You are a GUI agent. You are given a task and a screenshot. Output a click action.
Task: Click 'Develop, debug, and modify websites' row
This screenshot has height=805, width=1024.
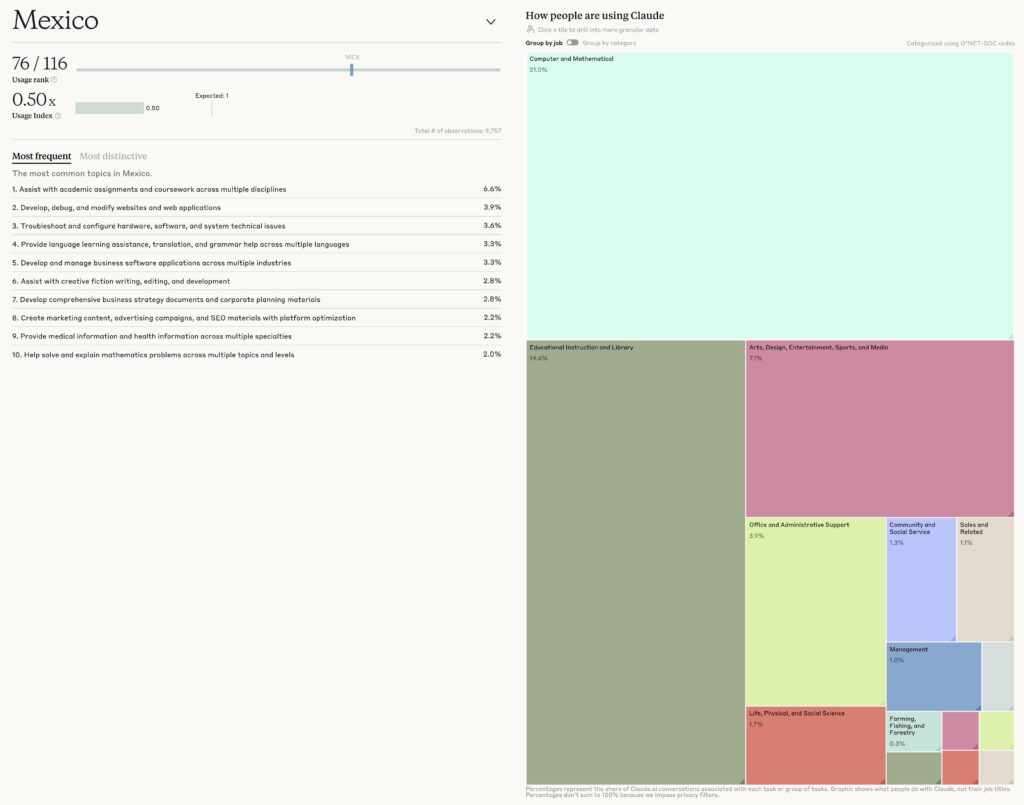(257, 208)
